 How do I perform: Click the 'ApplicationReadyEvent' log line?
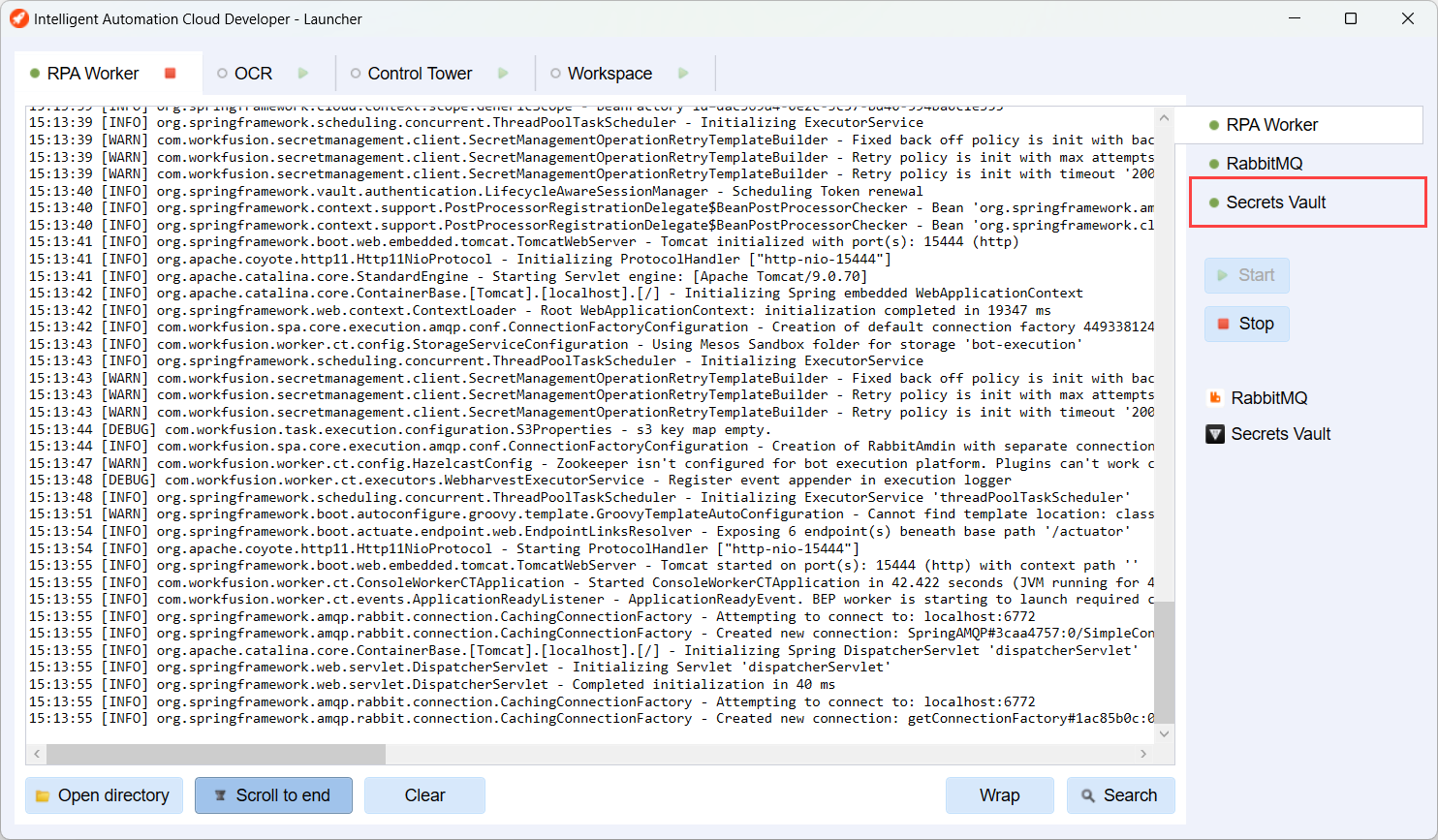(x=591, y=600)
